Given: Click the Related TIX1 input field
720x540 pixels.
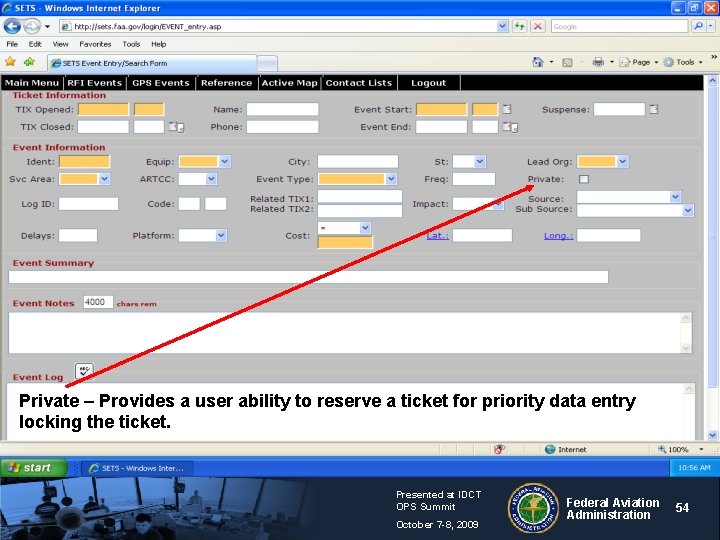Looking at the screenshot, I should tap(360, 197).
